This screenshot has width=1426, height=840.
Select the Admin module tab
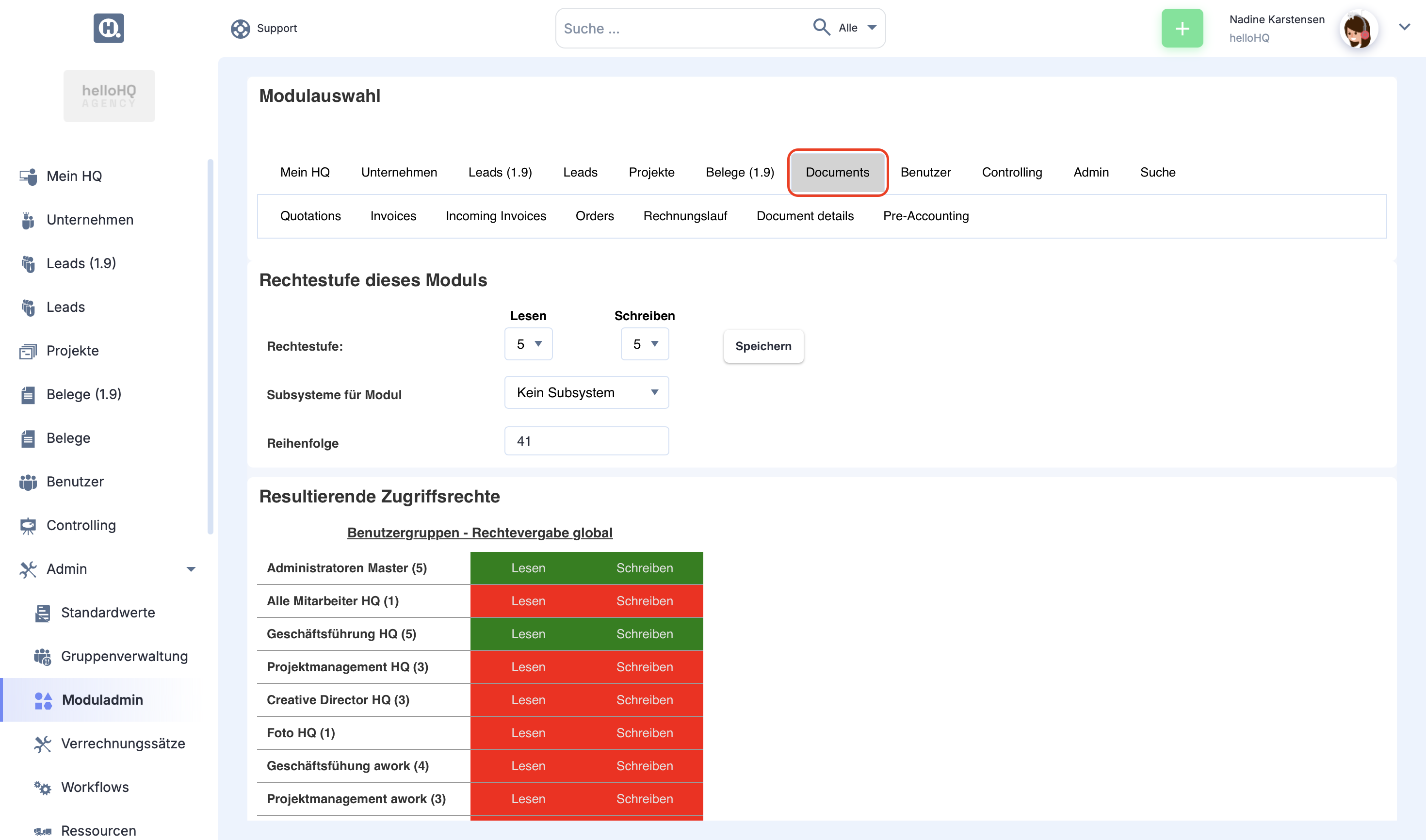click(x=1091, y=172)
